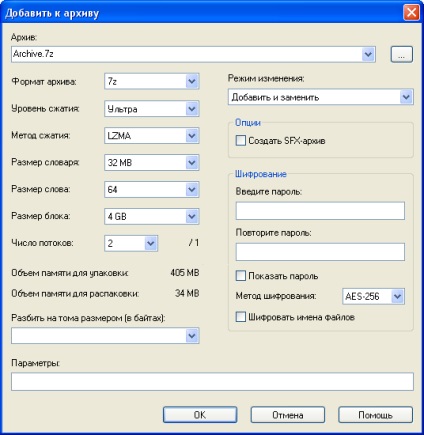Click the Повторите пароль input field
This screenshot has width=424, height=435.
coord(320,252)
